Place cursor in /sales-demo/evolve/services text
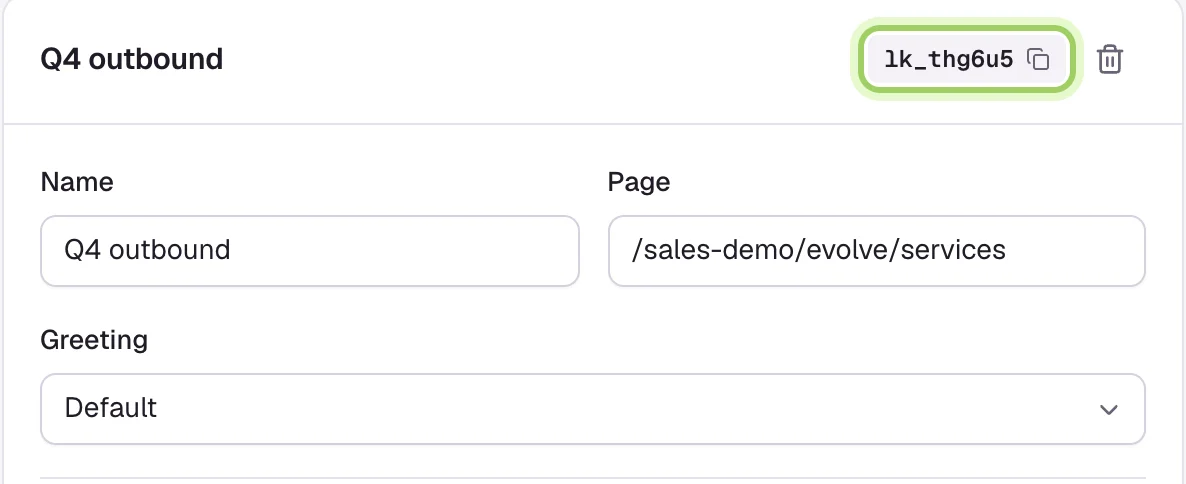The width and height of the screenshot is (1186, 484). coord(819,250)
